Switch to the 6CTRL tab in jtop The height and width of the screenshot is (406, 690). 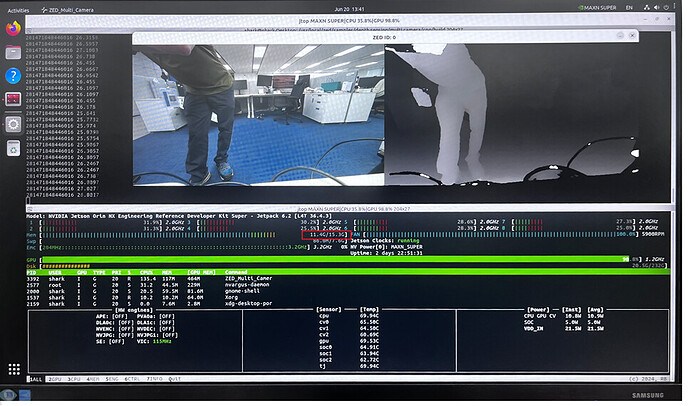tap(132, 379)
